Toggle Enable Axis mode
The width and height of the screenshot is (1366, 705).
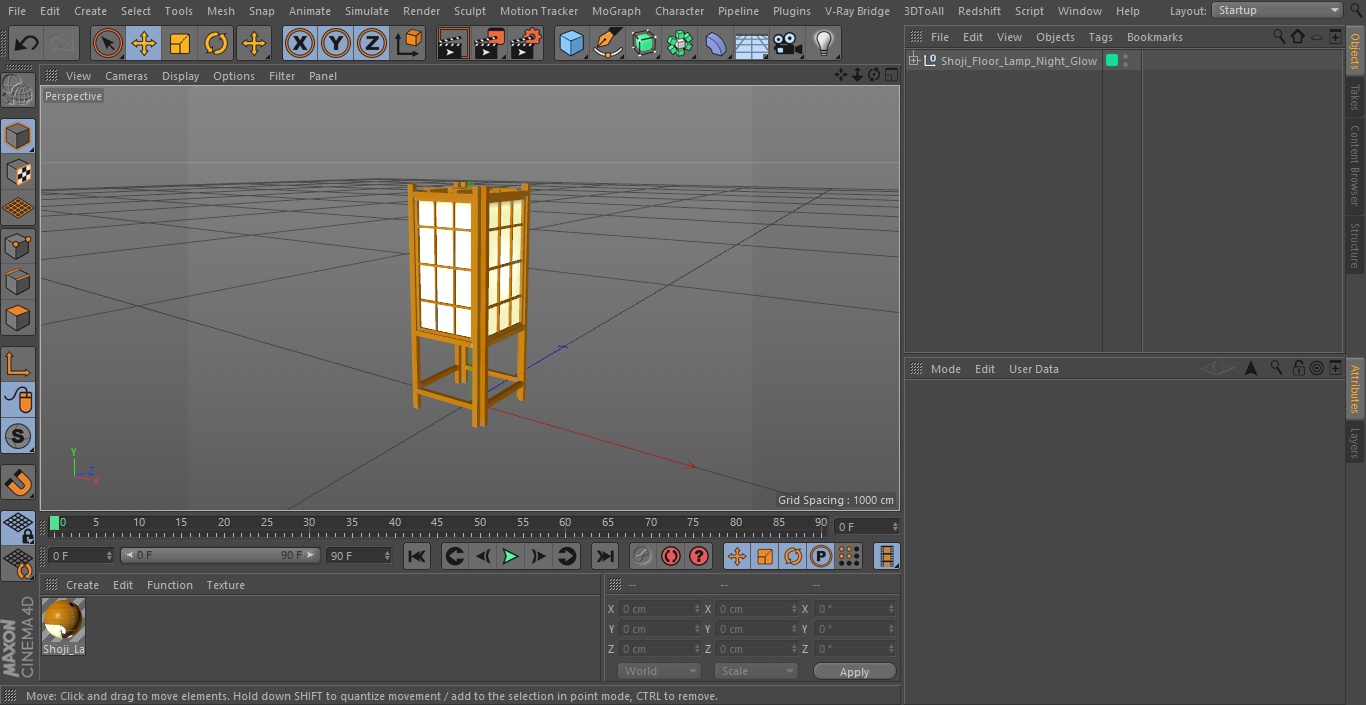tap(18, 364)
